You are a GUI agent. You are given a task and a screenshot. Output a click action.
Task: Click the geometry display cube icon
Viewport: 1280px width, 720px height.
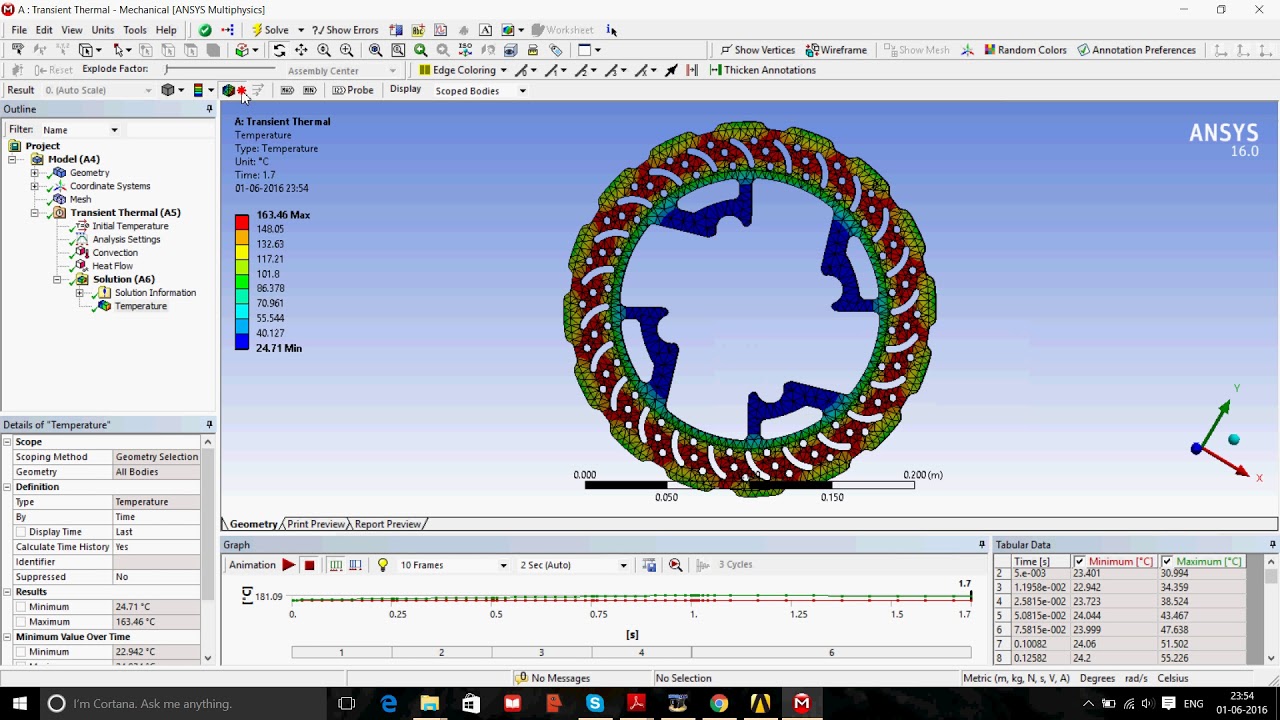click(168, 90)
